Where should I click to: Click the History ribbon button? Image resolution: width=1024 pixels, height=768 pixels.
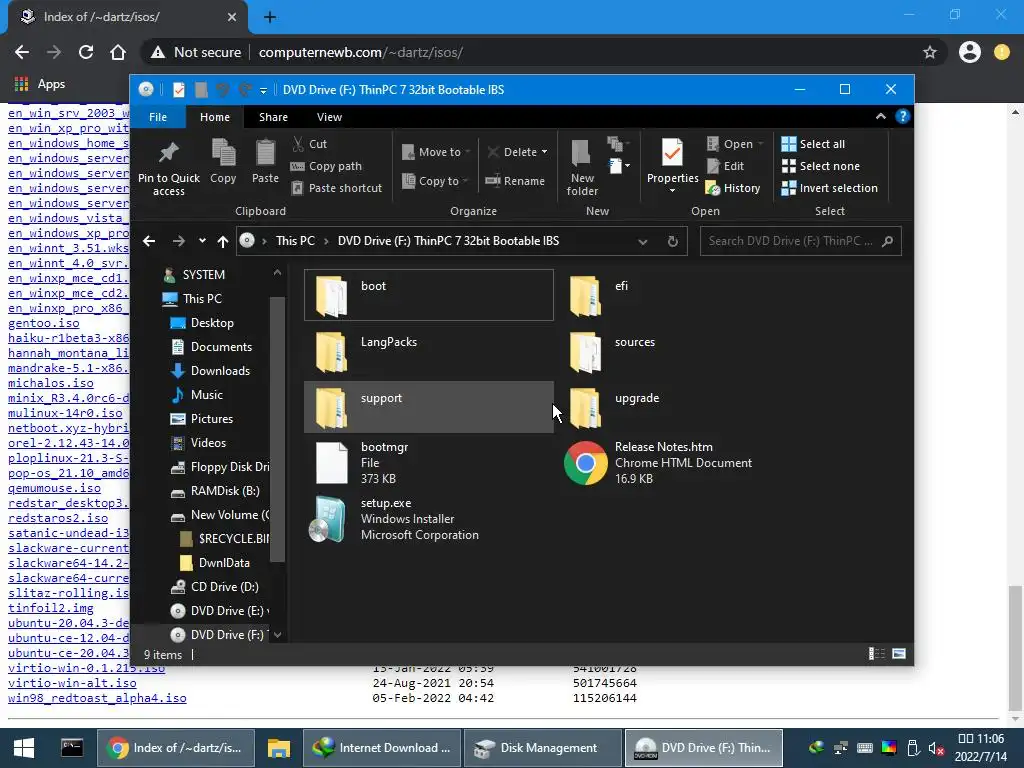(733, 188)
